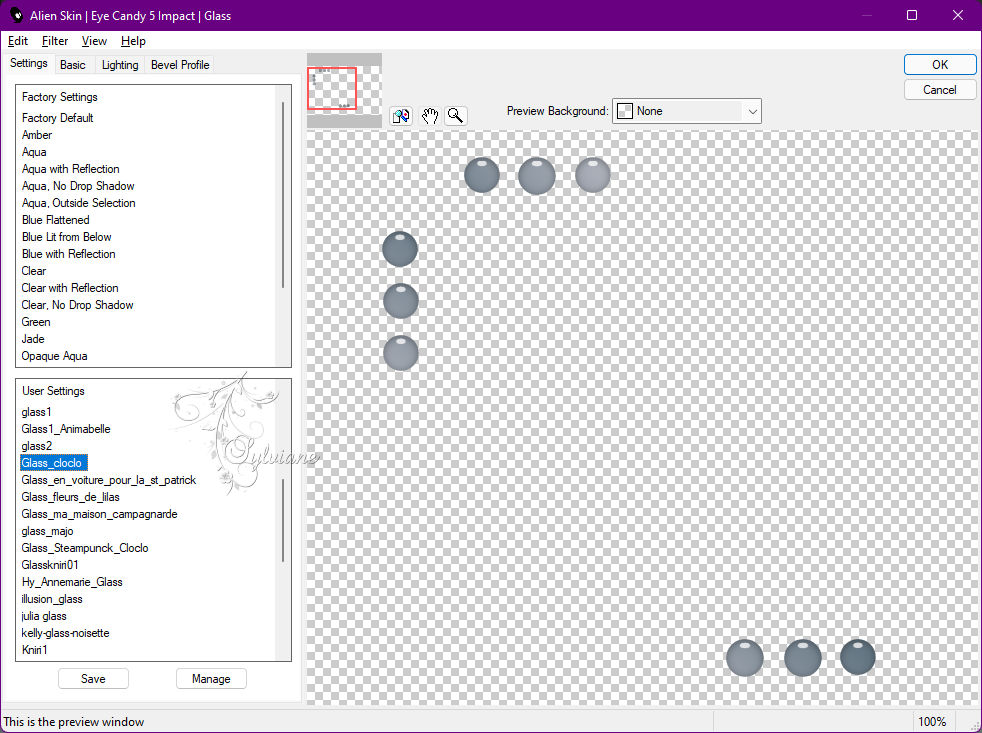Image resolution: width=982 pixels, height=733 pixels.
Task: Choose Blue Flattened preset
Action: tap(55, 220)
